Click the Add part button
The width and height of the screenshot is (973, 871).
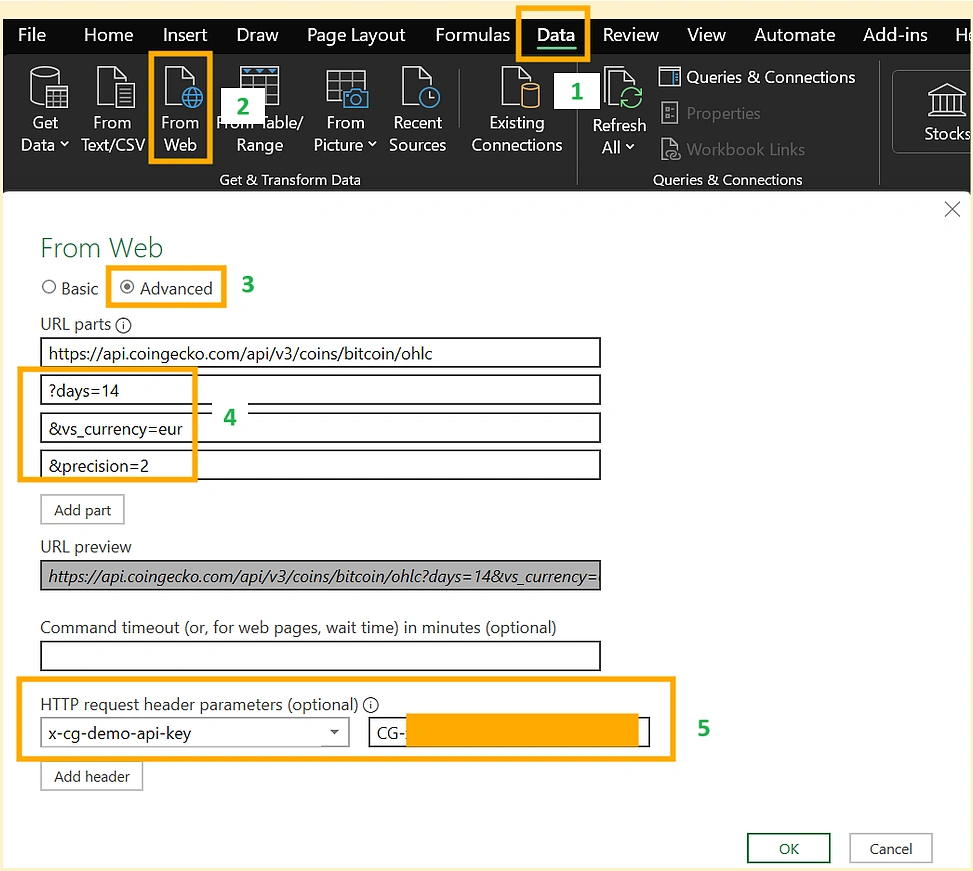click(83, 510)
